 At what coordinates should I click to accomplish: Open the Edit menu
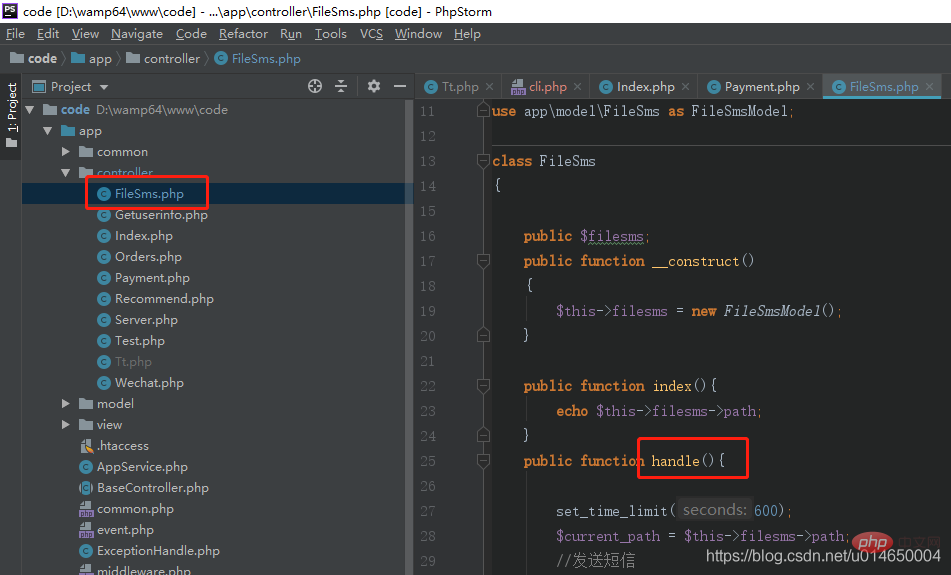[x=47, y=34]
